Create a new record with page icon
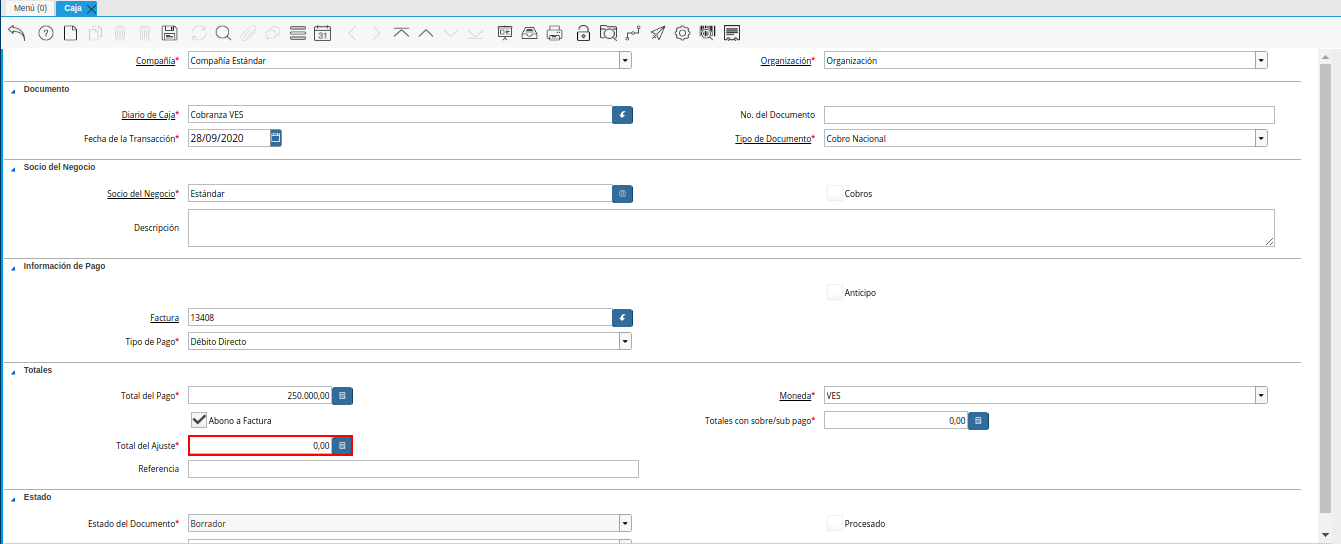Image resolution: width=1341 pixels, height=544 pixels. point(70,33)
